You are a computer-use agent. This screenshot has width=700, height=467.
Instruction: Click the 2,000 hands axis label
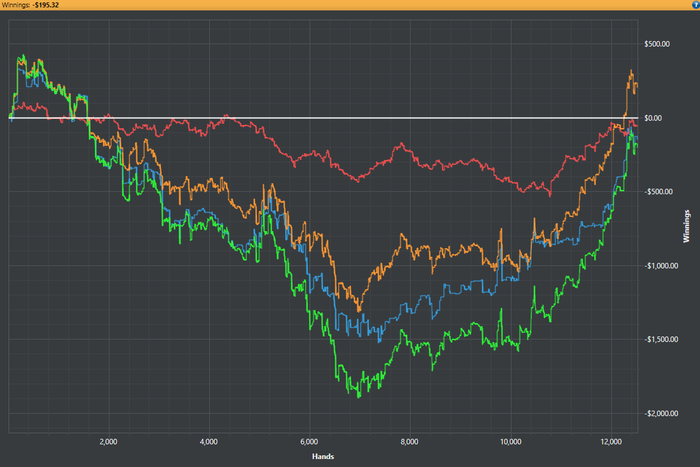coord(108,442)
